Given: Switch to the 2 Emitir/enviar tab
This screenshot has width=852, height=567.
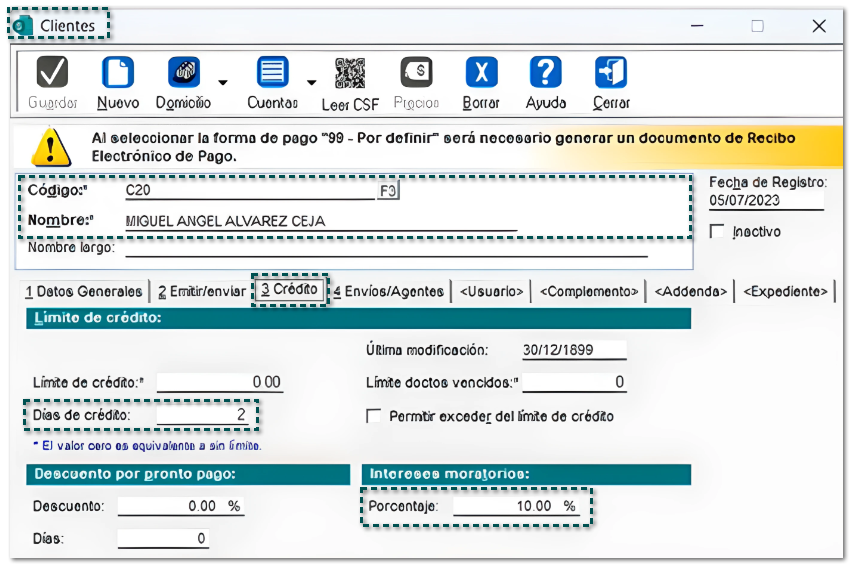Looking at the screenshot, I should click(x=202, y=291).
